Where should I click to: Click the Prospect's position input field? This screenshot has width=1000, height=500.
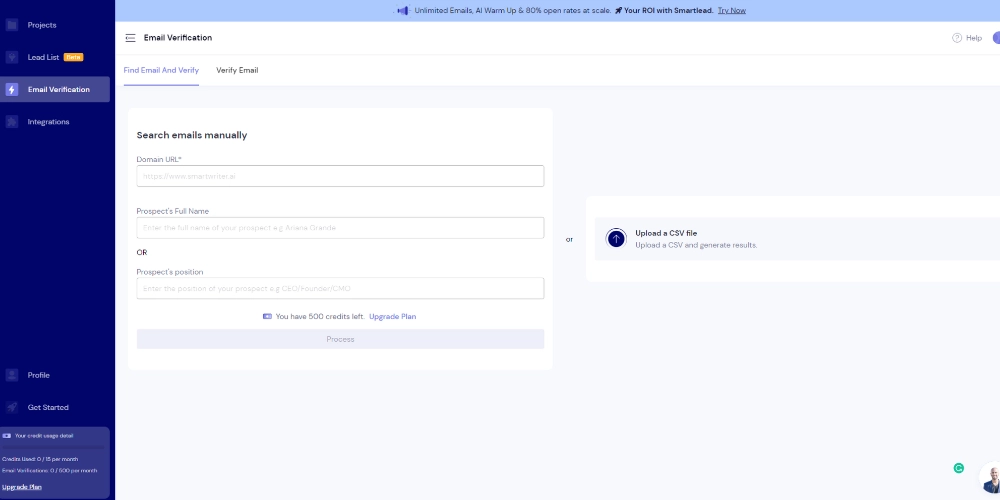(340, 288)
